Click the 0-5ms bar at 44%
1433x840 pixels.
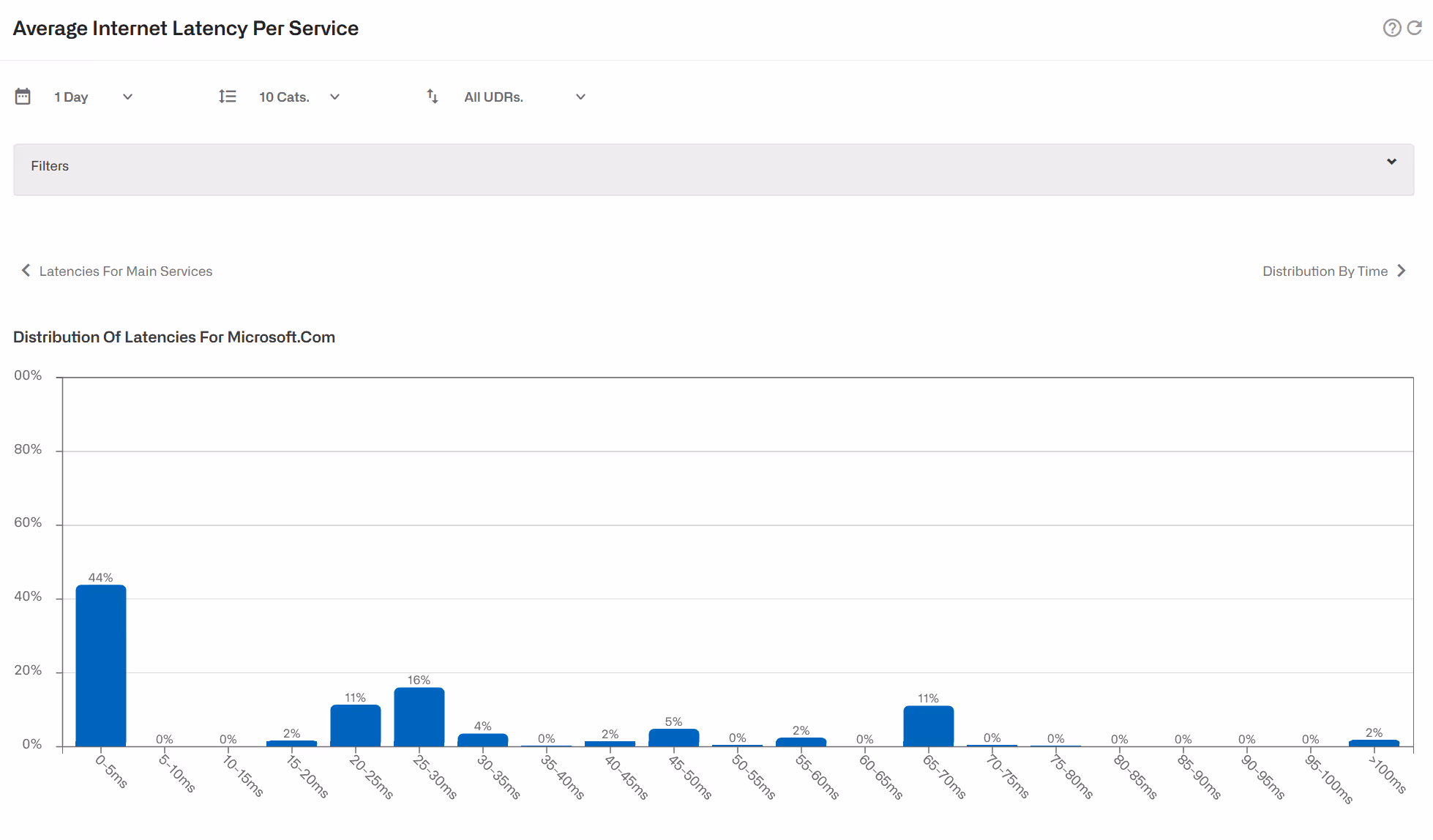(101, 664)
